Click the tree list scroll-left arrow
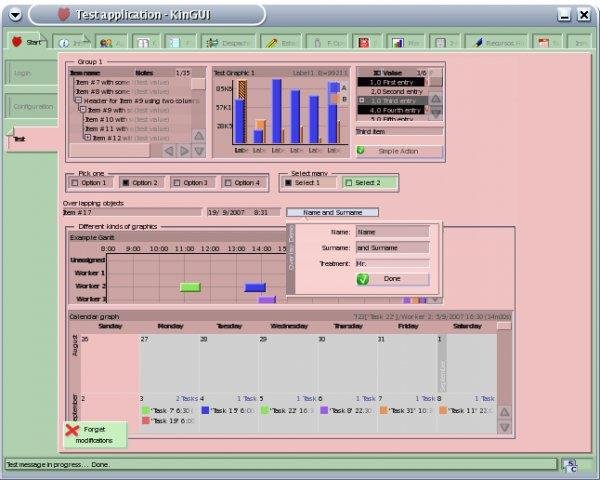This screenshot has height=480, width=600. (x=169, y=150)
